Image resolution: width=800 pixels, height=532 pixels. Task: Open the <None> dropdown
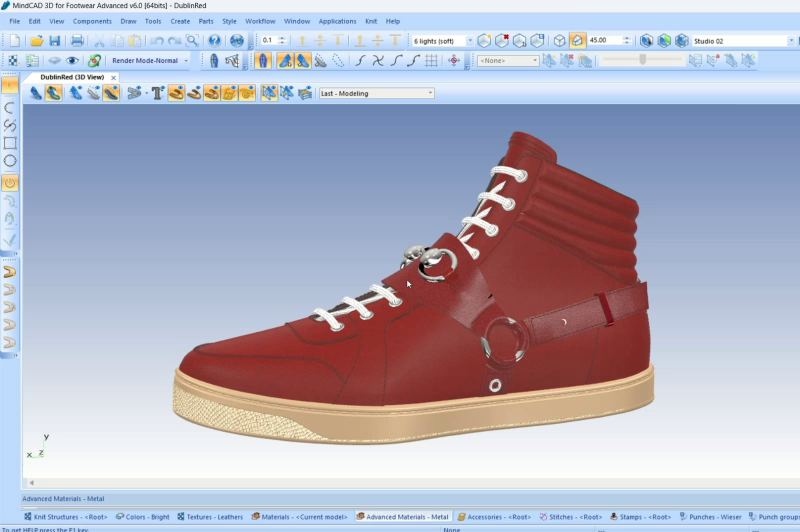[535, 61]
